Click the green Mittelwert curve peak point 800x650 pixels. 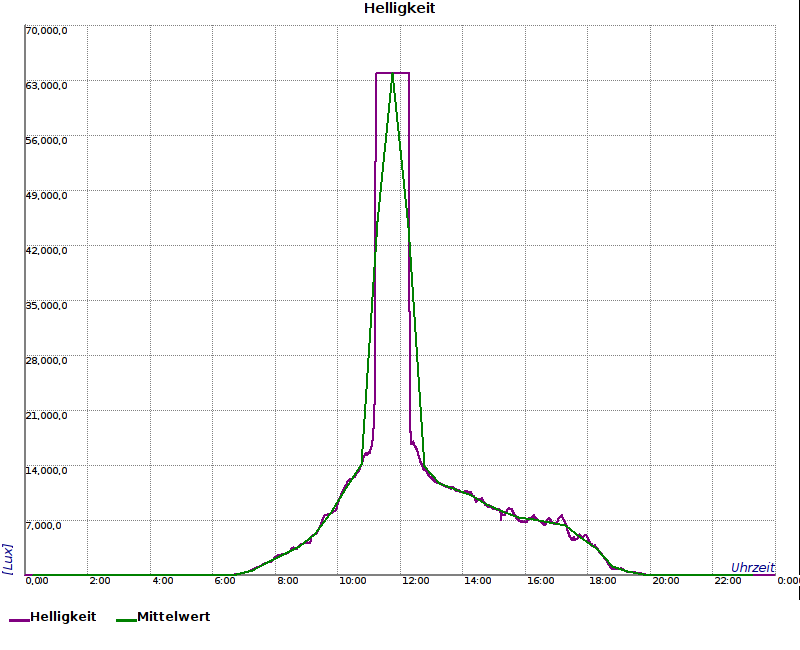pyautogui.click(x=392, y=74)
